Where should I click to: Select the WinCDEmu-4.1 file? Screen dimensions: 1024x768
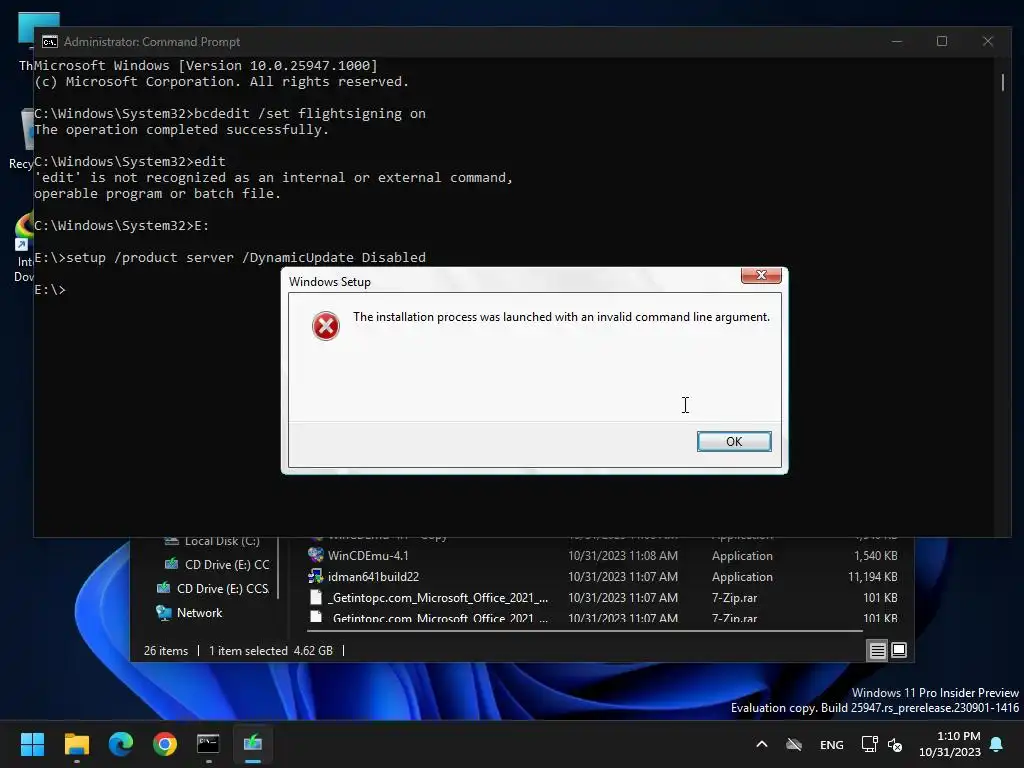(x=368, y=556)
